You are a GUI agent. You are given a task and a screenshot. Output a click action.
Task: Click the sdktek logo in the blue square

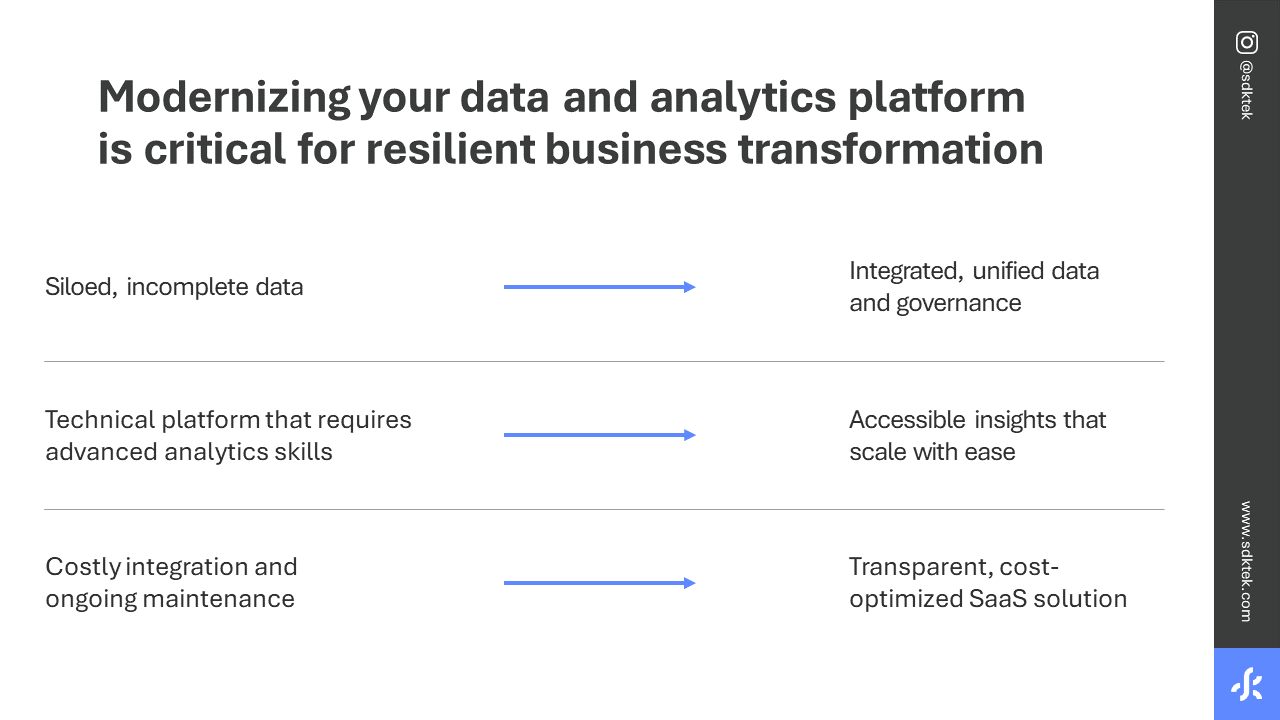coord(1247,684)
